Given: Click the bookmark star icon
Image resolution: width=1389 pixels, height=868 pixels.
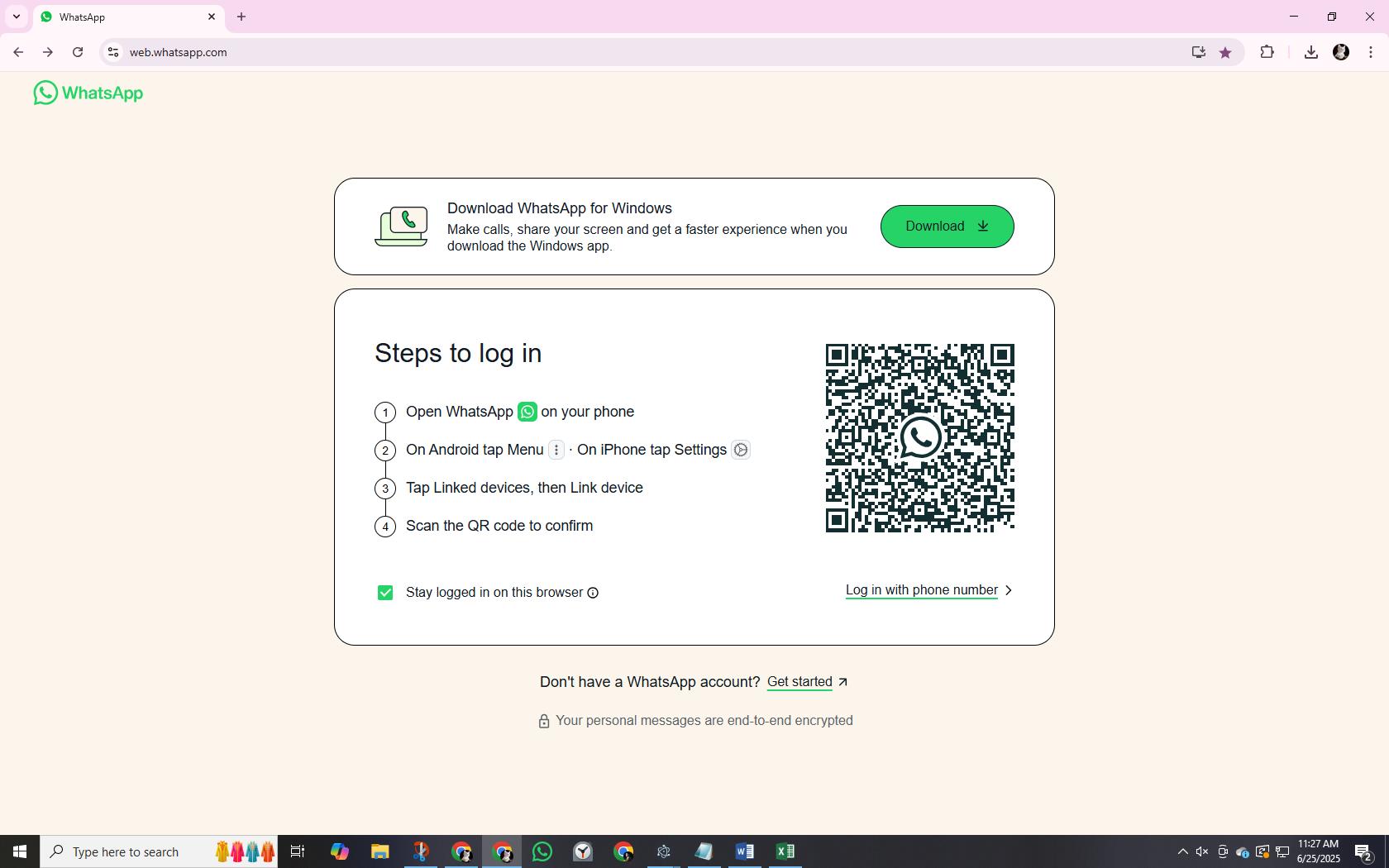Looking at the screenshot, I should 1225,52.
